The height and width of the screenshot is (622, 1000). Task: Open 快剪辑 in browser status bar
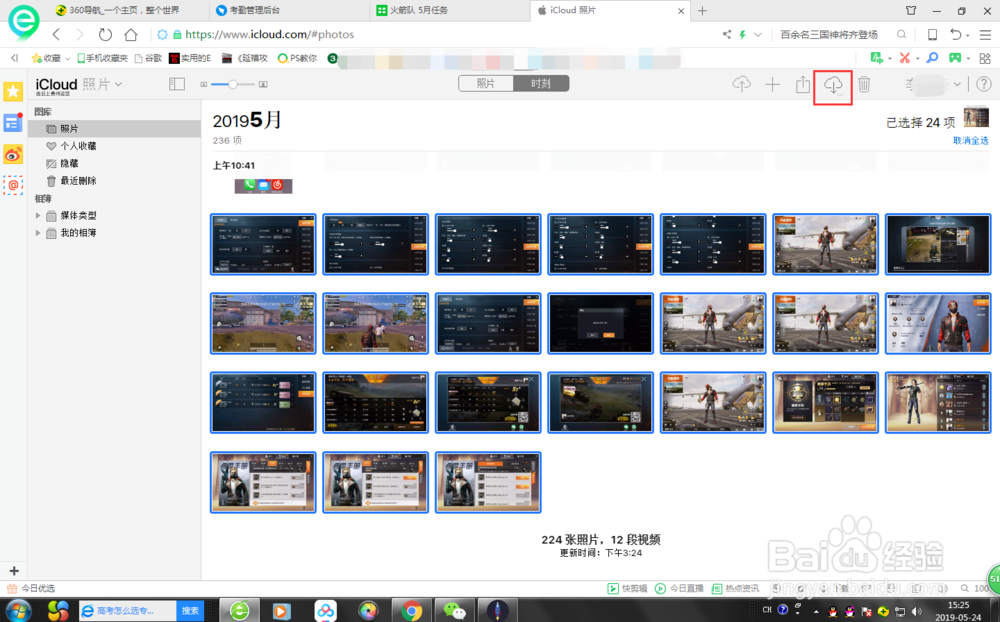tap(628, 588)
